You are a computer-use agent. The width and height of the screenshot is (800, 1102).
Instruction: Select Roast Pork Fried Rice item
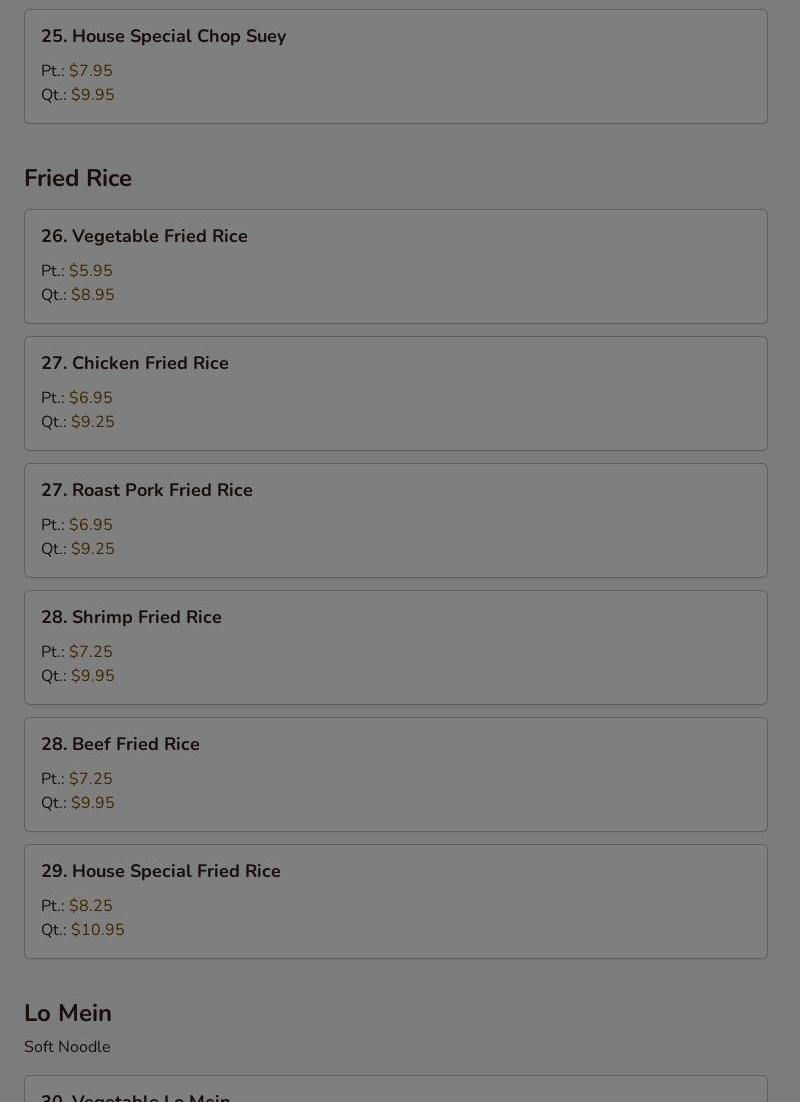396,521
